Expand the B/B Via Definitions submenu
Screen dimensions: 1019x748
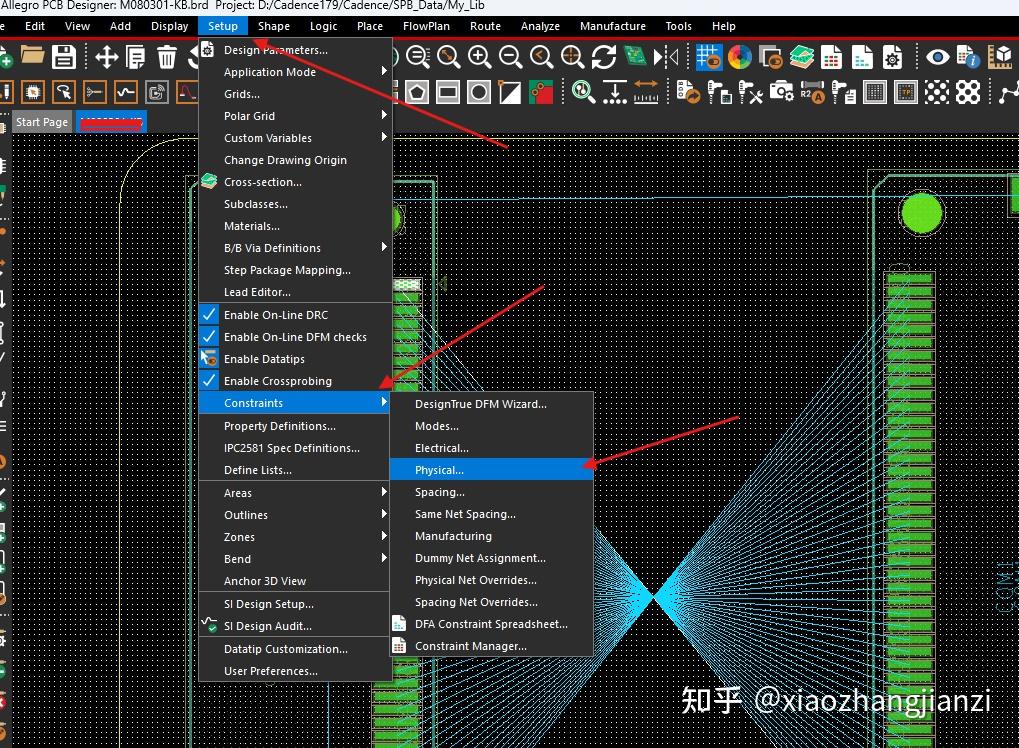pyautogui.click(x=296, y=248)
